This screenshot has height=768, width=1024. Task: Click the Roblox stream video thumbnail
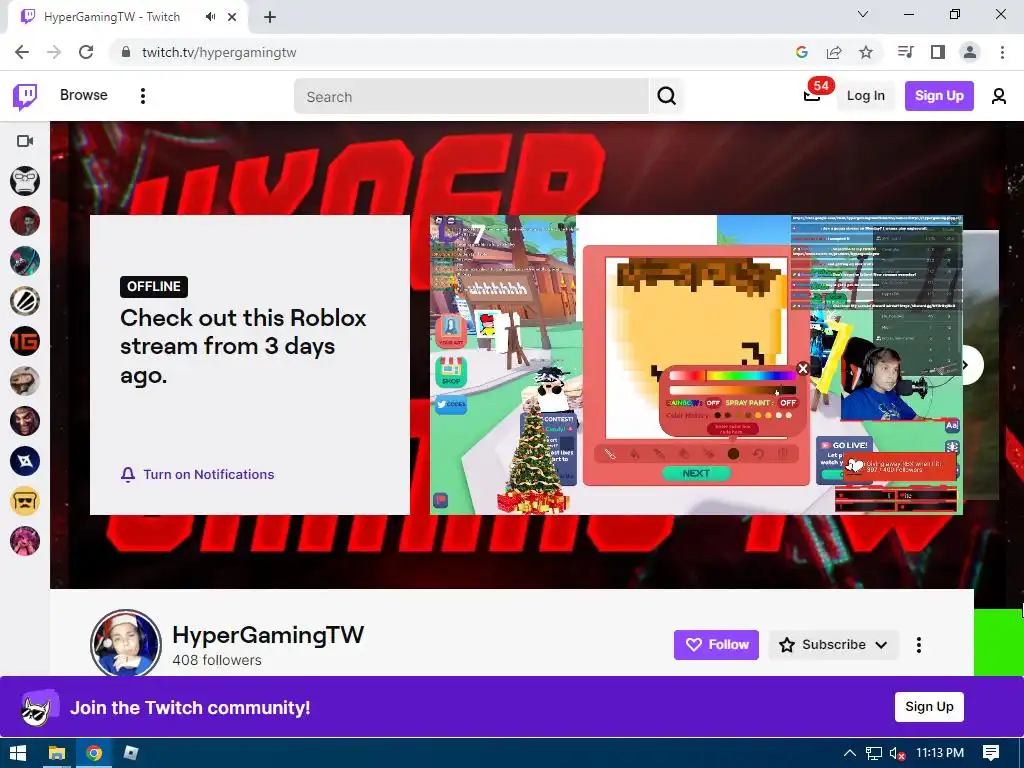point(696,365)
